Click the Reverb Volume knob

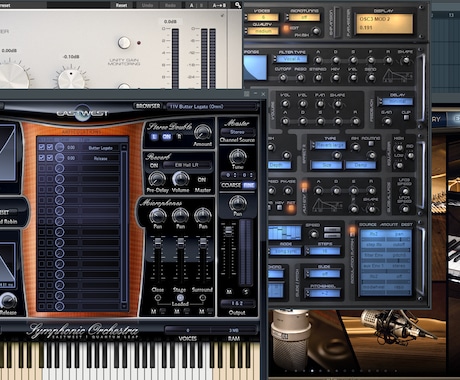point(180,179)
